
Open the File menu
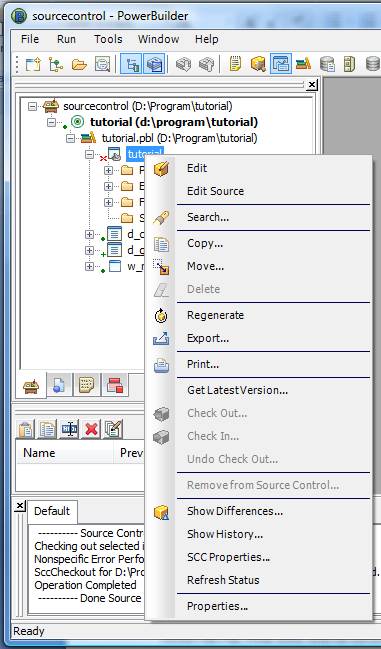[30, 39]
